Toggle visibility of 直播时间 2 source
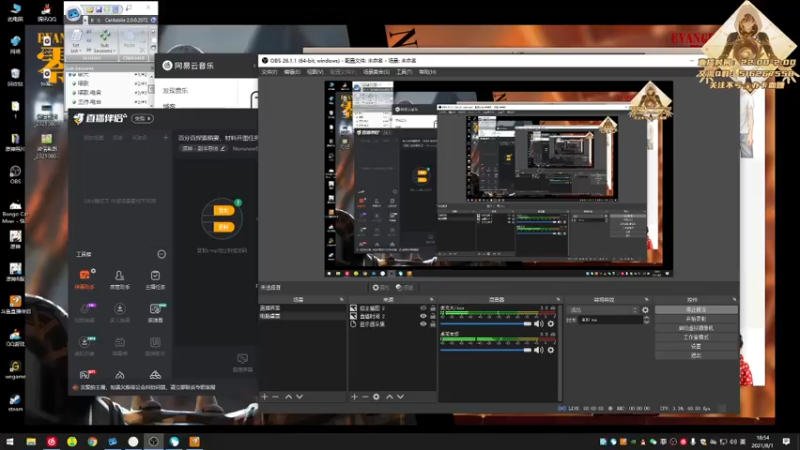Viewport: 800px width, 450px height. 423,316
